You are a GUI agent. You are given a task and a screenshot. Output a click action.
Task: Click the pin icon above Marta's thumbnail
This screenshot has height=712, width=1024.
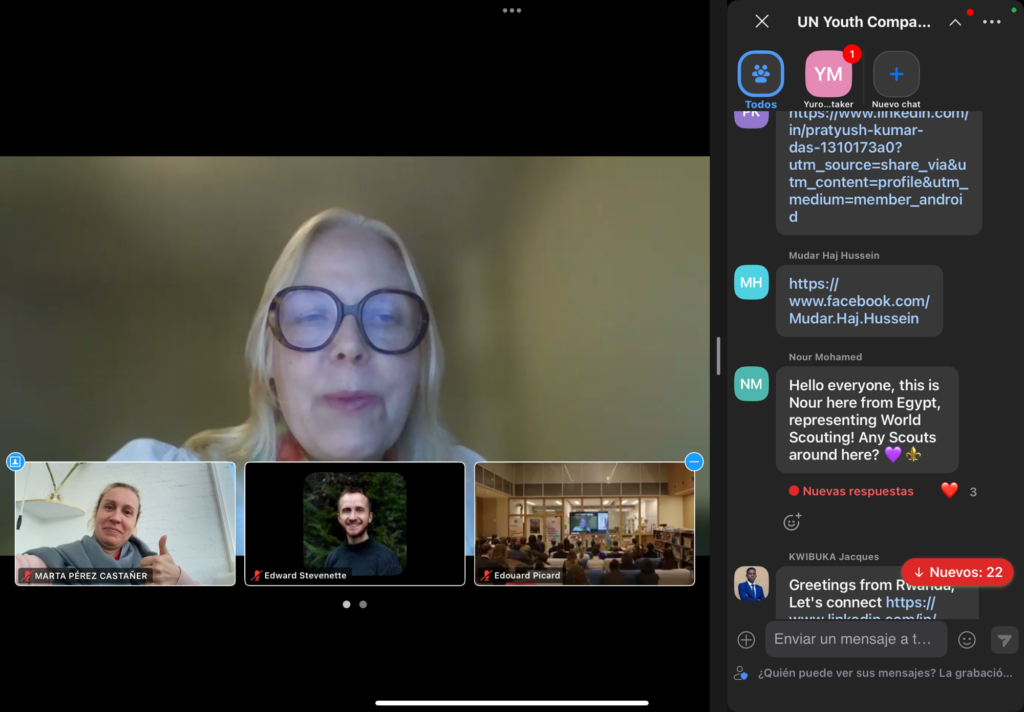click(15, 461)
